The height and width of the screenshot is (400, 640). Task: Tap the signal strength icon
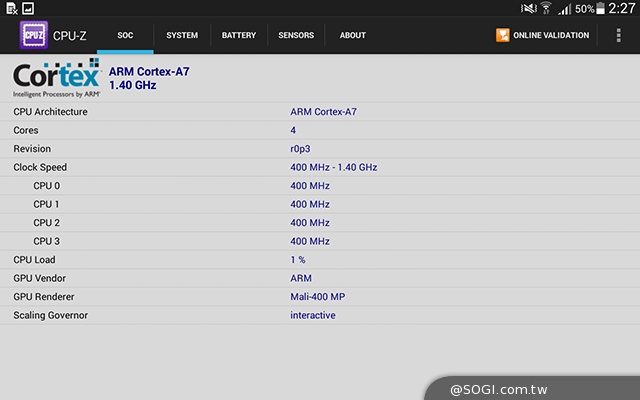[564, 8]
